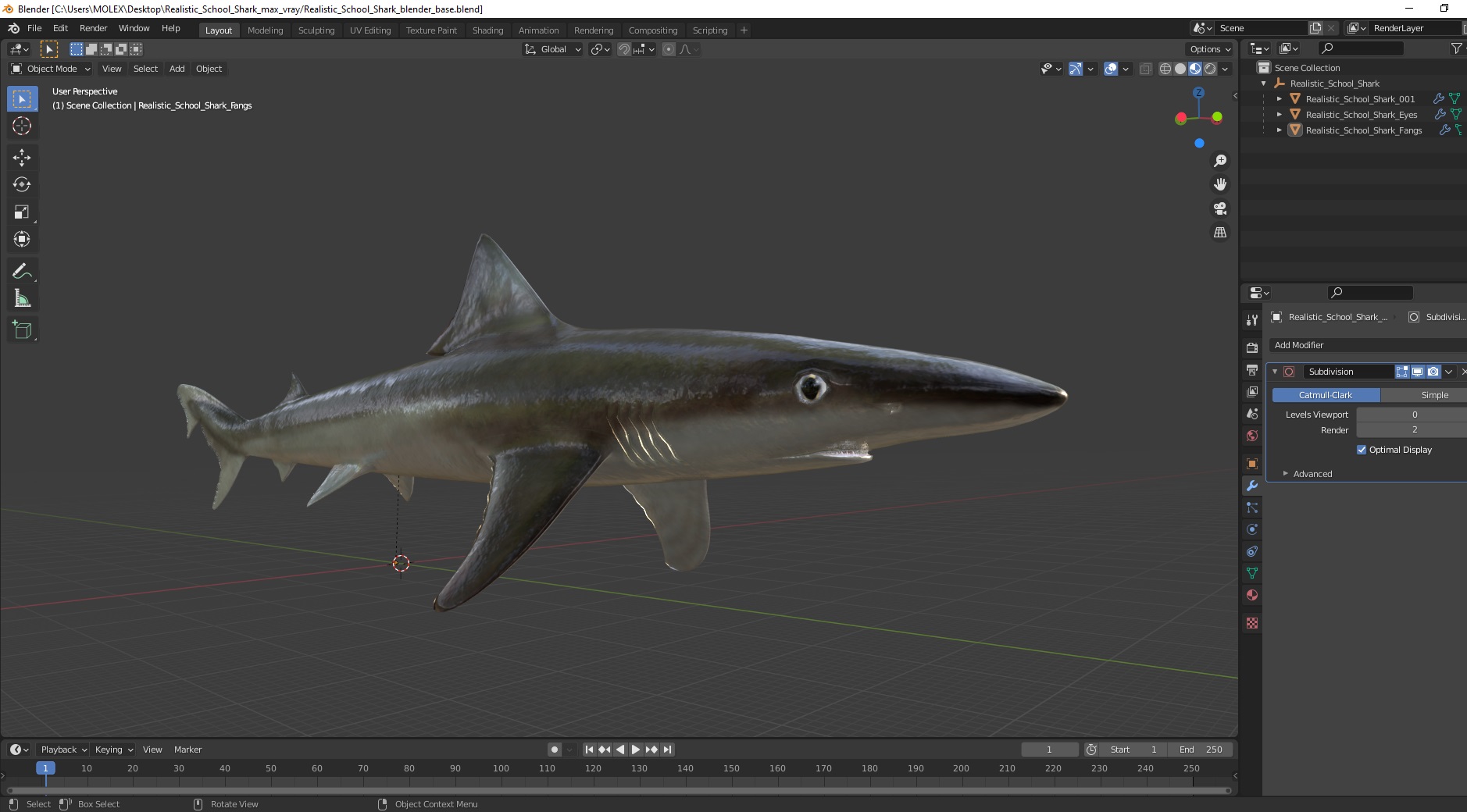Open the Playback dropdown in timeline

point(63,750)
